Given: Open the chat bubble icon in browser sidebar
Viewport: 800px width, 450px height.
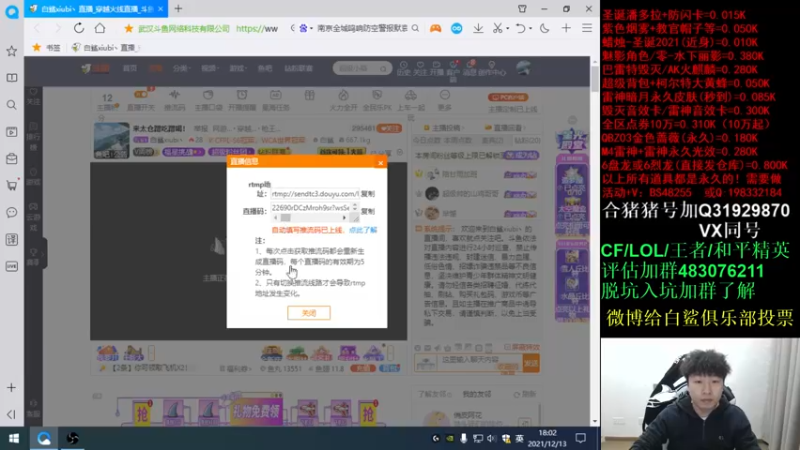Looking at the screenshot, I should click(x=11, y=212).
